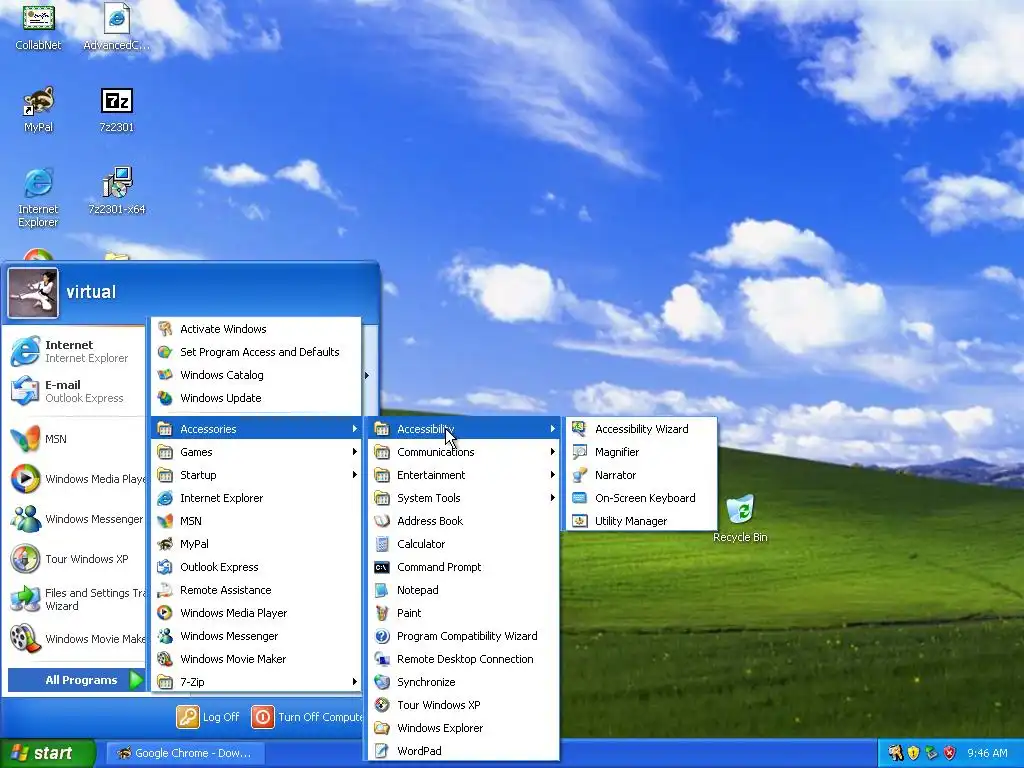Viewport: 1024px width, 768px height.
Task: Expand the Startup submenu
Action: pyautogui.click(x=256, y=475)
